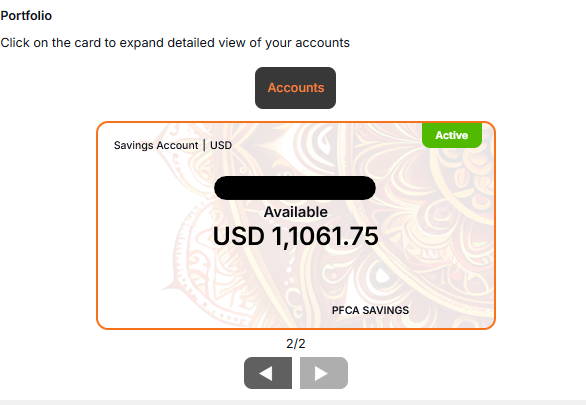
Task: Expand the orange-bordered account card
Action: (x=296, y=225)
